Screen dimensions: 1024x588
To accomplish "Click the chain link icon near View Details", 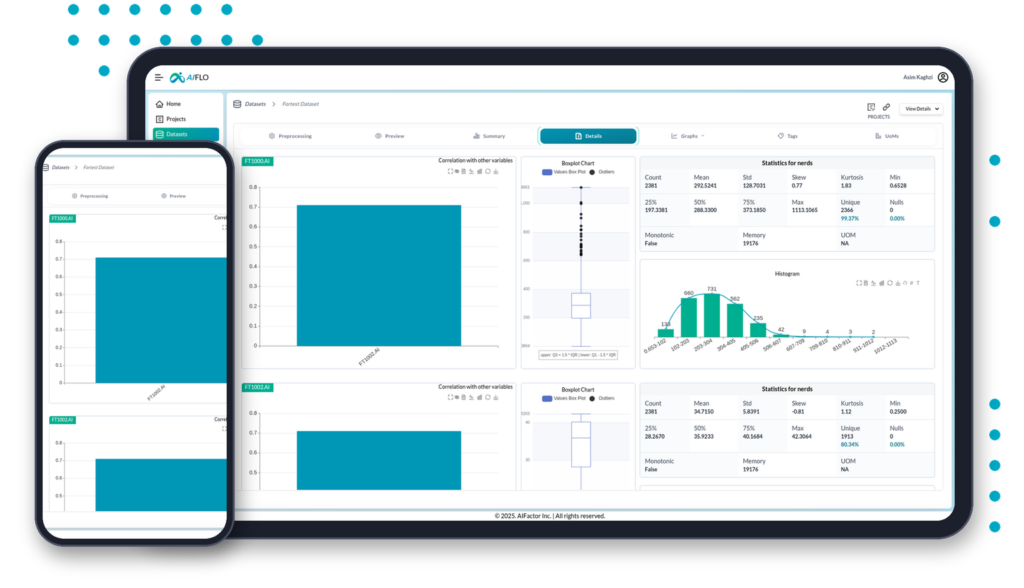I will point(886,107).
